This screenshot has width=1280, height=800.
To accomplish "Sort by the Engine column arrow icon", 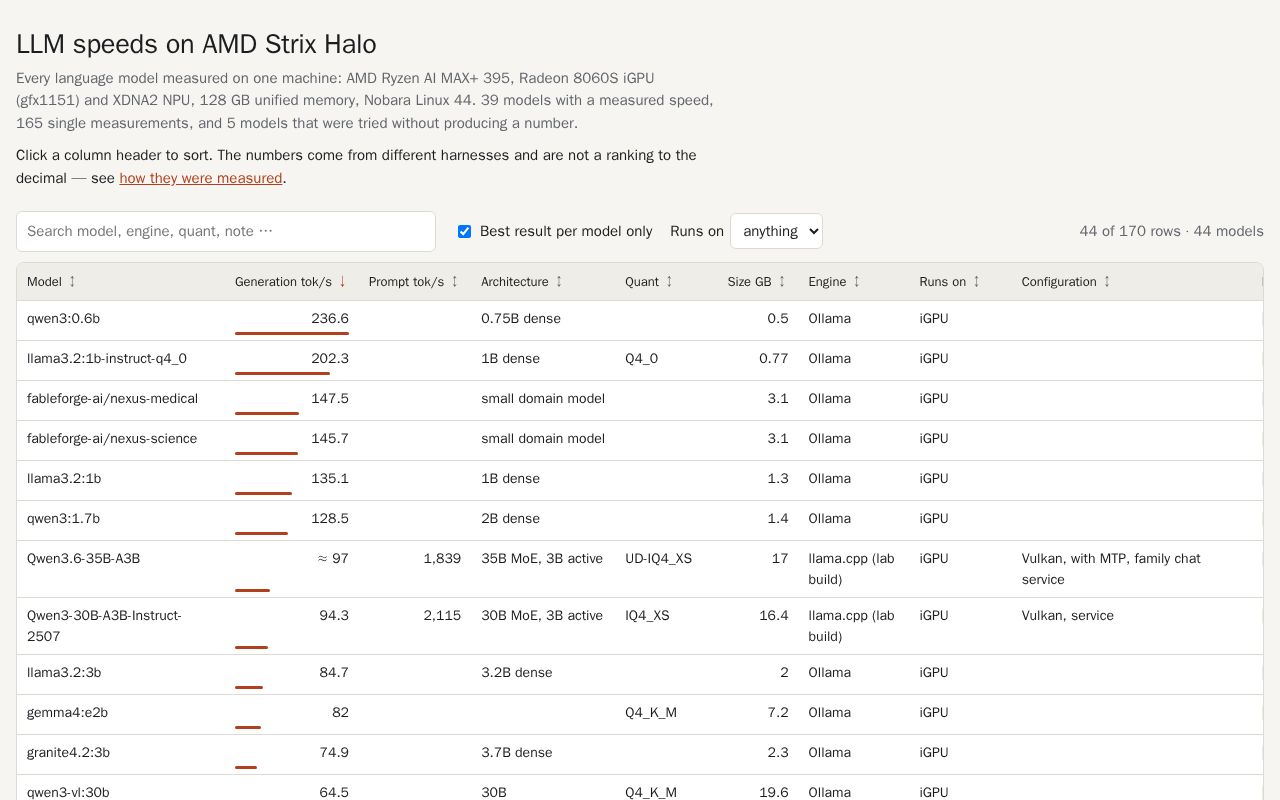I will tap(856, 282).
